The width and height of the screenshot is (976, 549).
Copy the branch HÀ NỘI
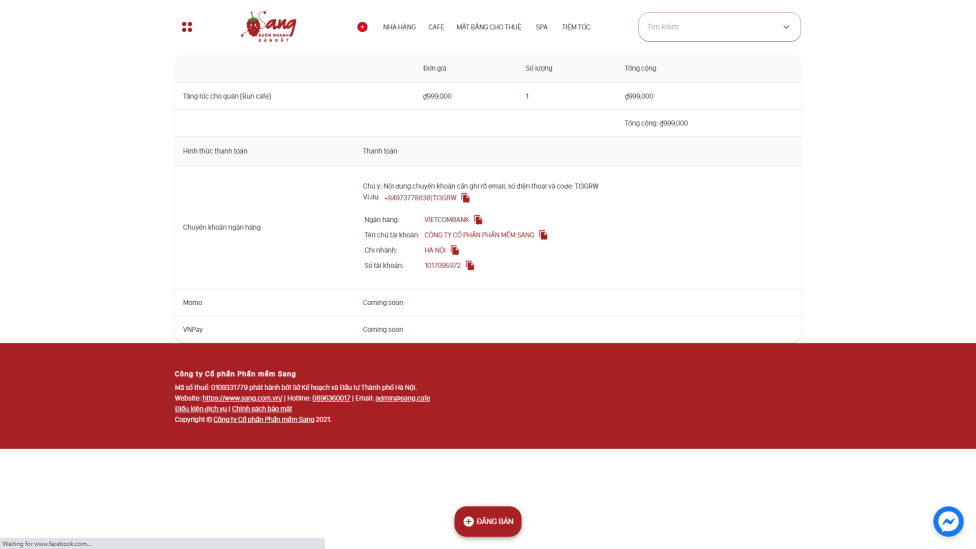pos(454,250)
